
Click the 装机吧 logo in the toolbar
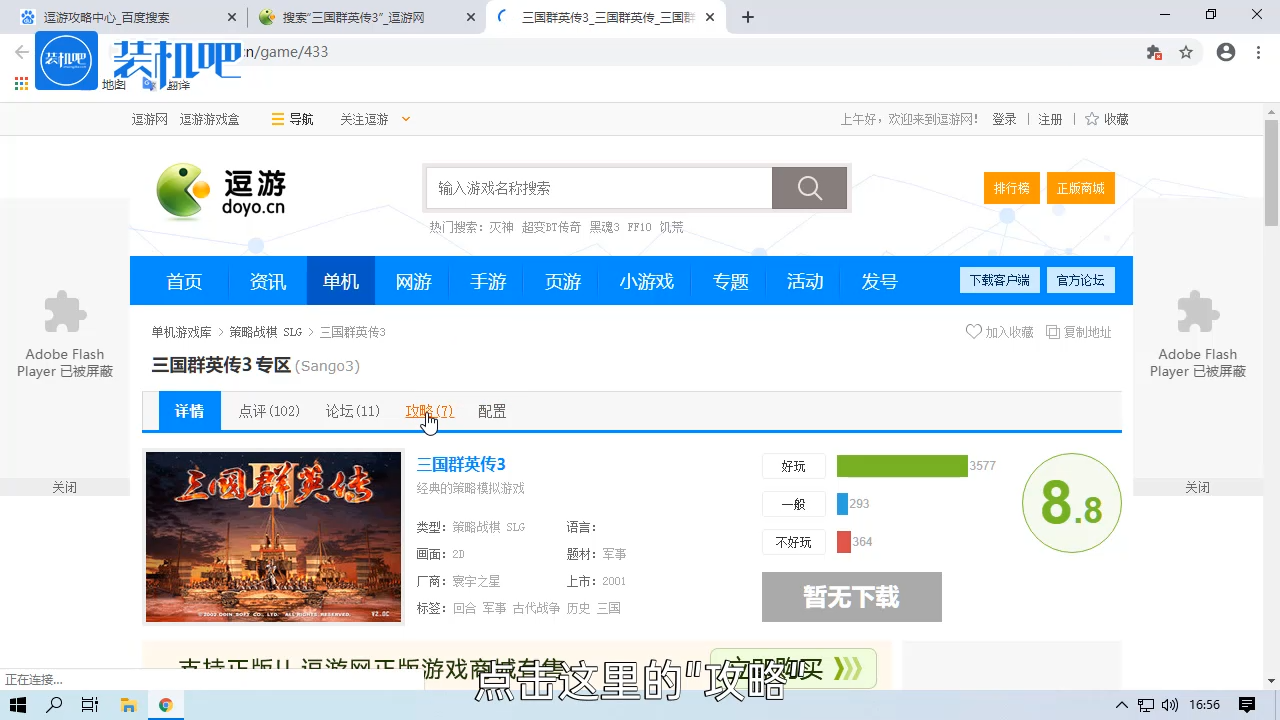click(x=66, y=60)
